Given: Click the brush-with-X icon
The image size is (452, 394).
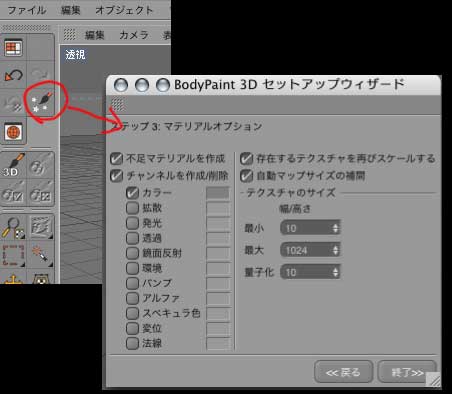Looking at the screenshot, I should pos(40,194).
